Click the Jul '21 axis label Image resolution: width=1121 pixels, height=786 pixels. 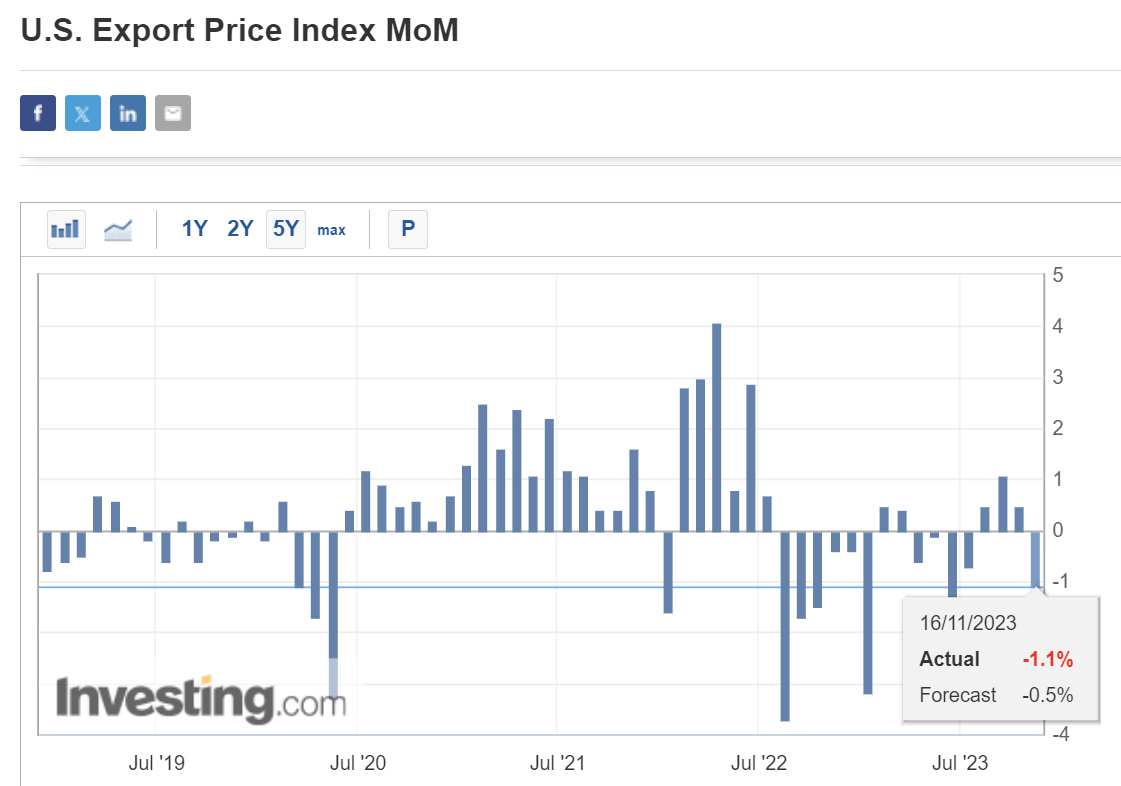558,764
